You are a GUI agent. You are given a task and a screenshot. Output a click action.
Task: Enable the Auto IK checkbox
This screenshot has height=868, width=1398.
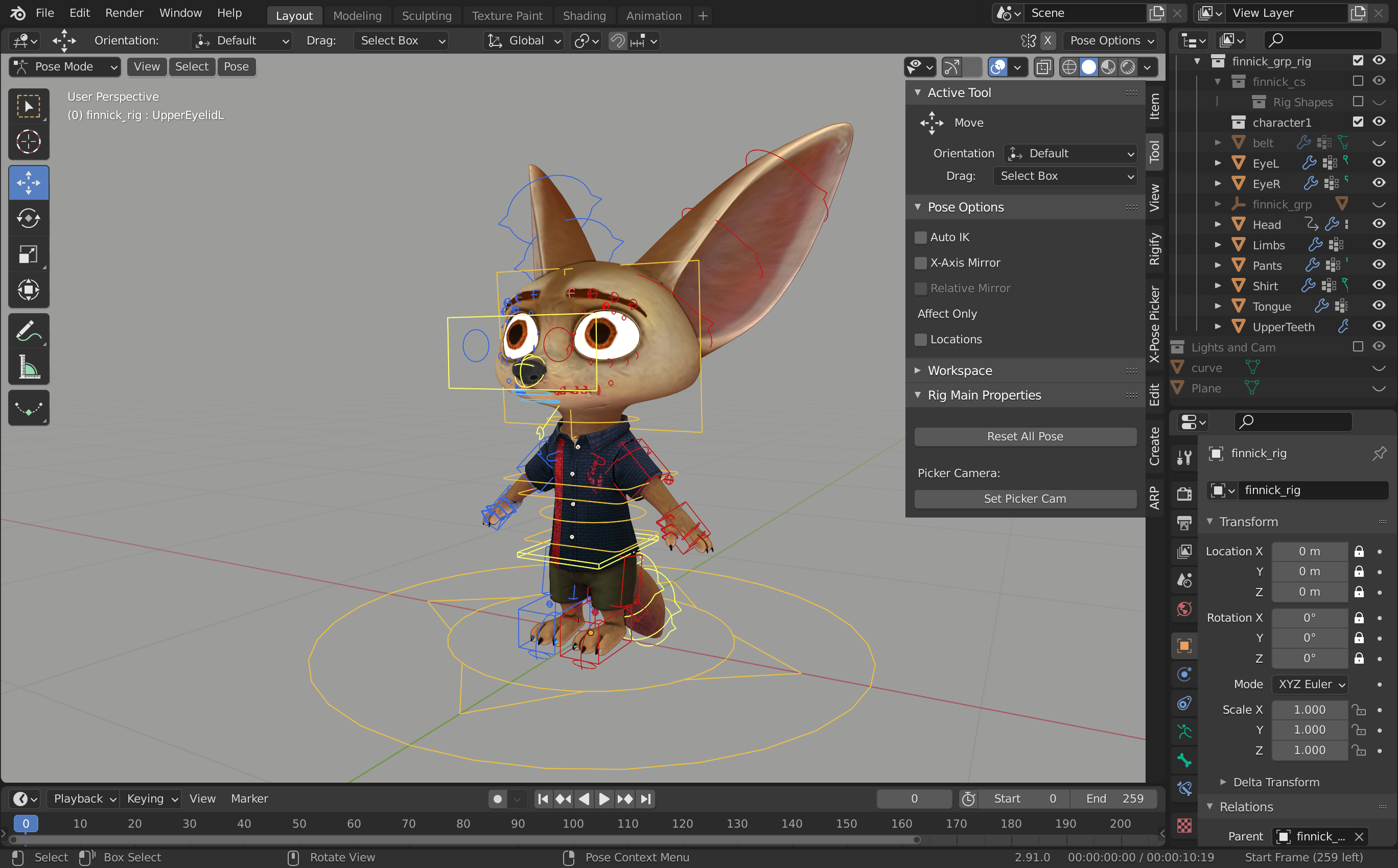921,237
